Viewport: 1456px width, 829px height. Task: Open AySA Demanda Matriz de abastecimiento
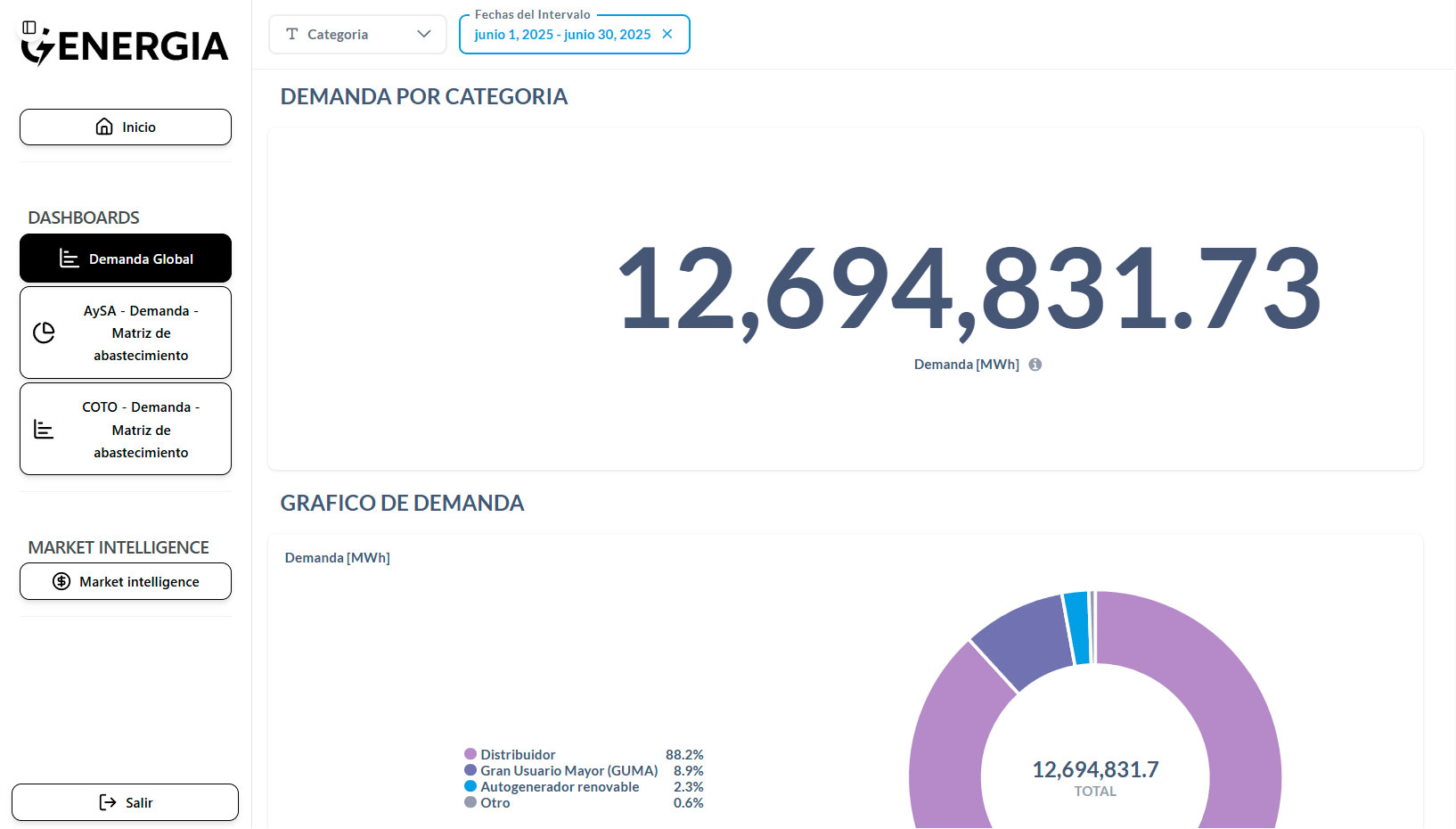pos(141,332)
